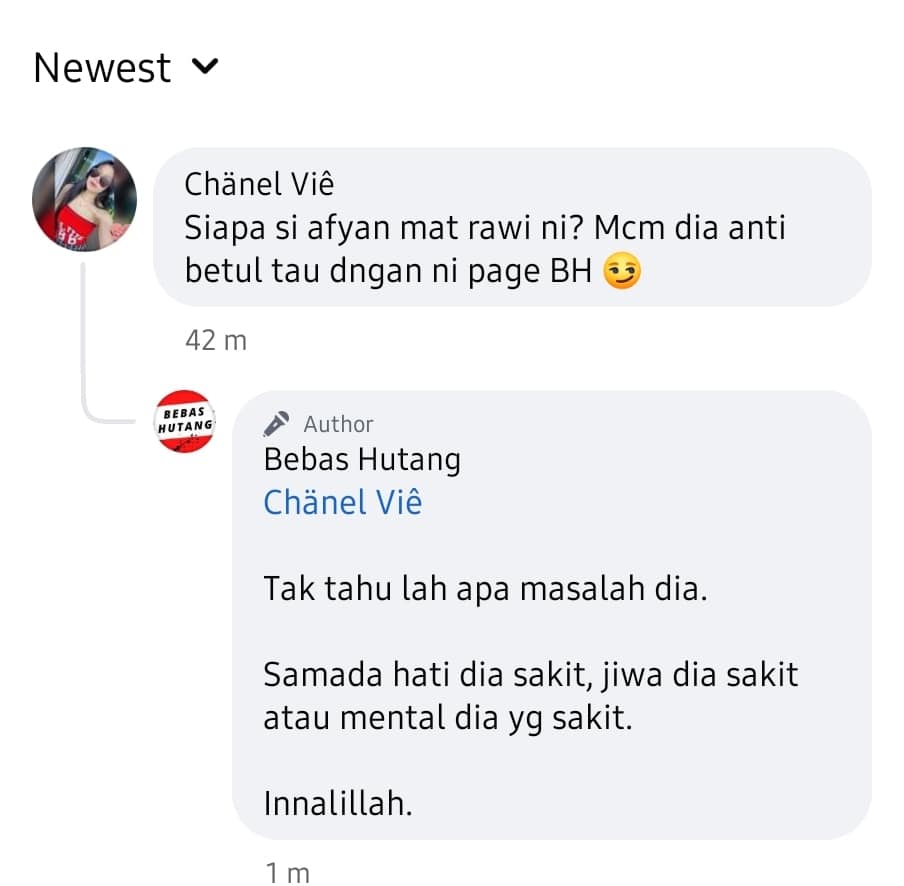The width and height of the screenshot is (904, 886).
Task: Open Chänel Viê's round profile picture
Action: [x=84, y=199]
